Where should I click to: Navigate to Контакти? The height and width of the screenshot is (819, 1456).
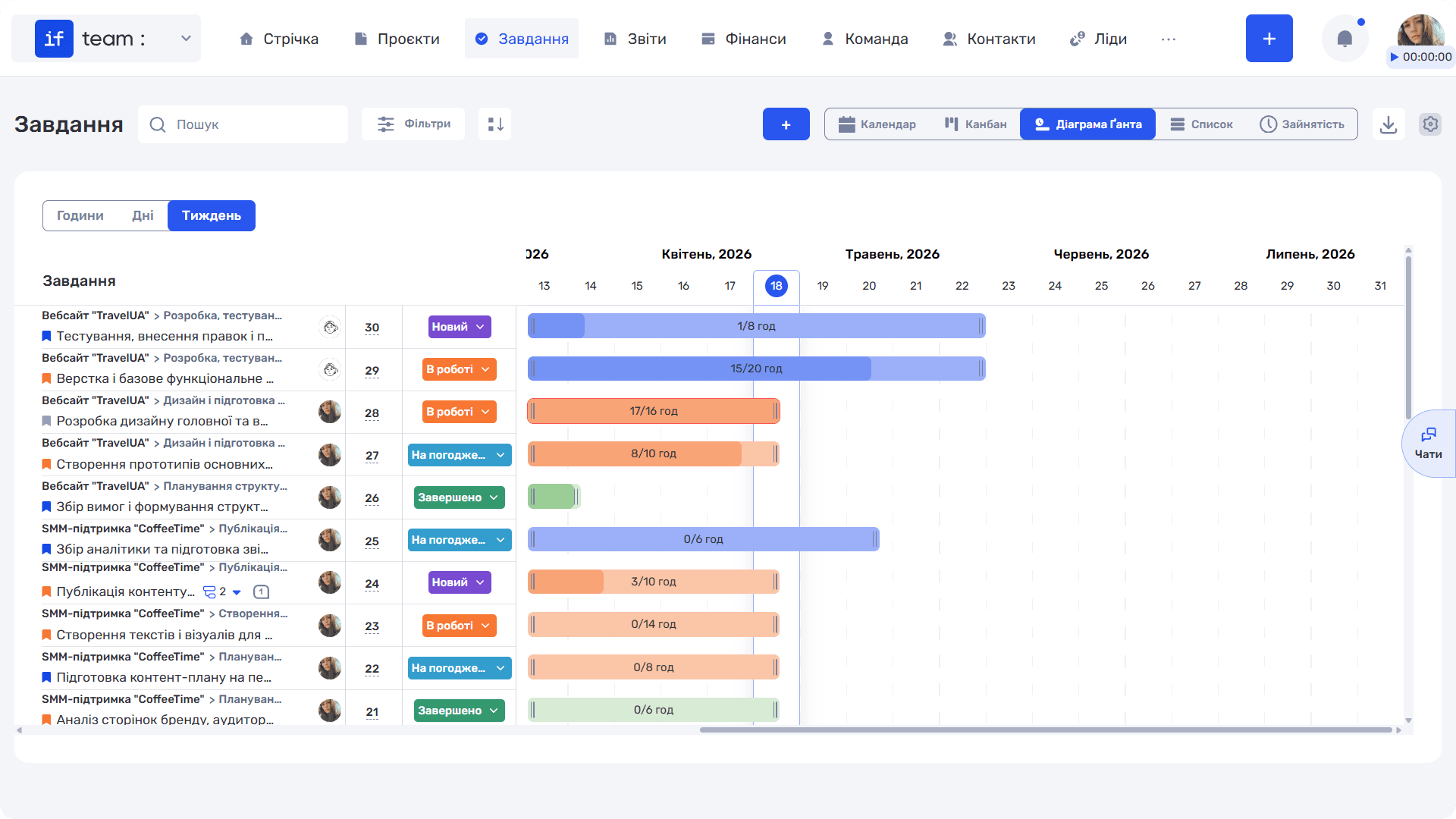(x=989, y=39)
